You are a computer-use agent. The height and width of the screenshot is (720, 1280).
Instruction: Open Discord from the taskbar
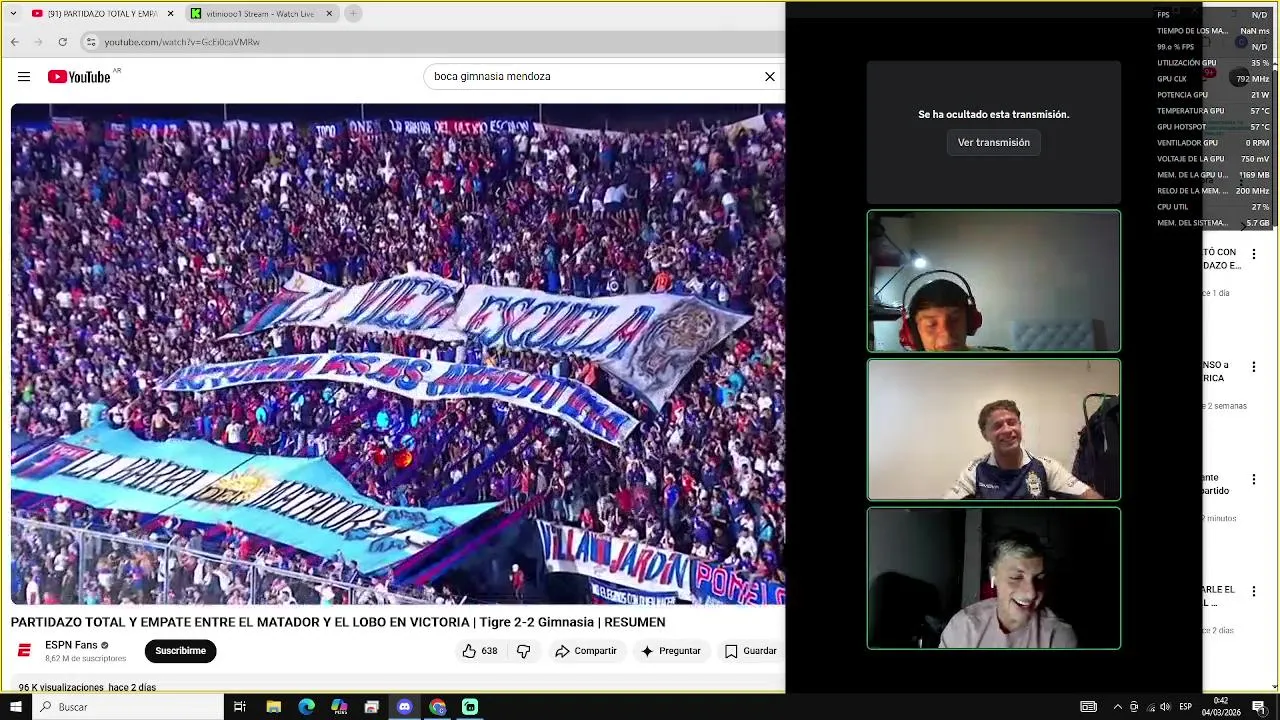pos(404,707)
